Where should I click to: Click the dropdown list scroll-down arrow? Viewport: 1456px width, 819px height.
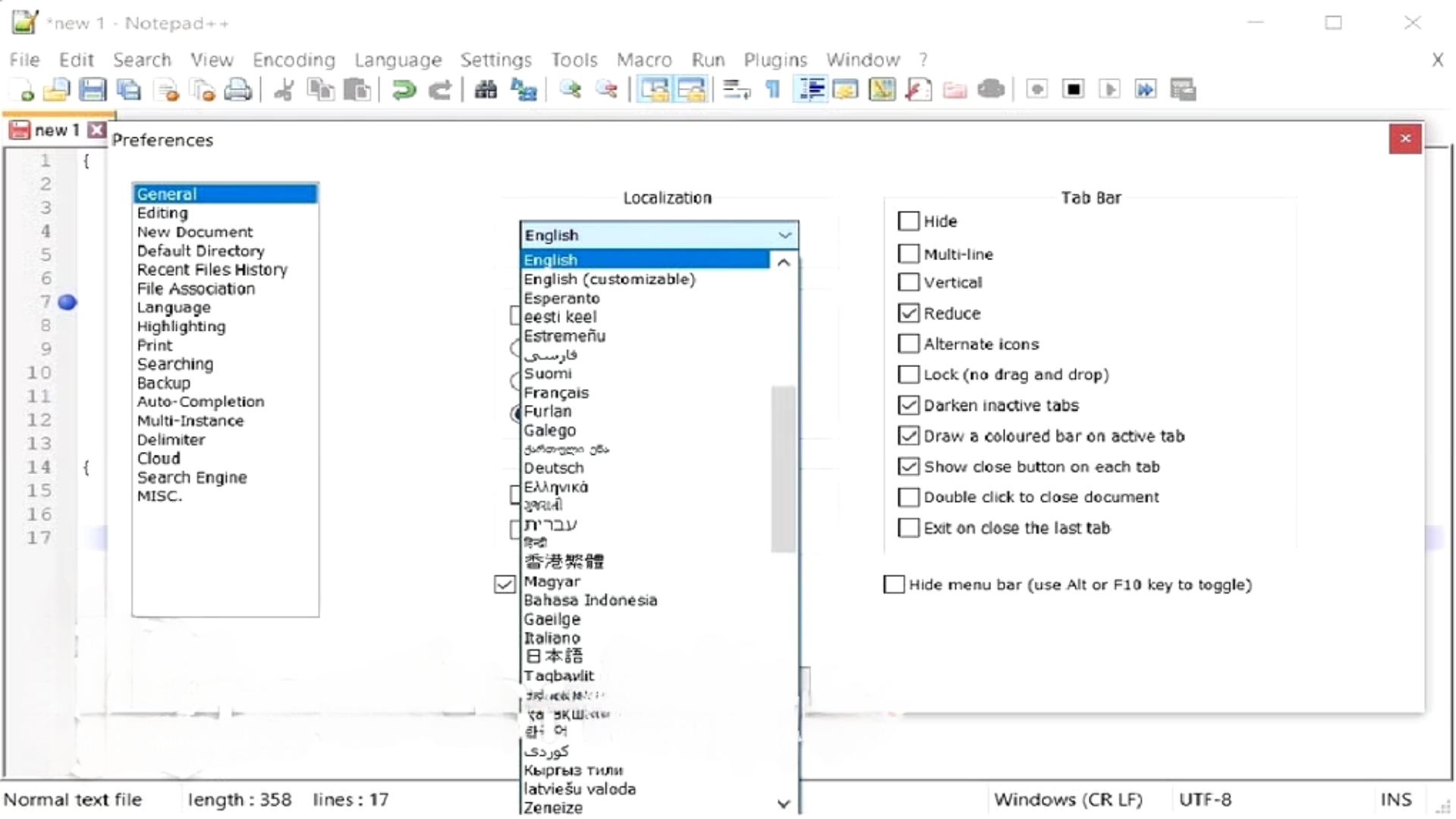[x=784, y=804]
